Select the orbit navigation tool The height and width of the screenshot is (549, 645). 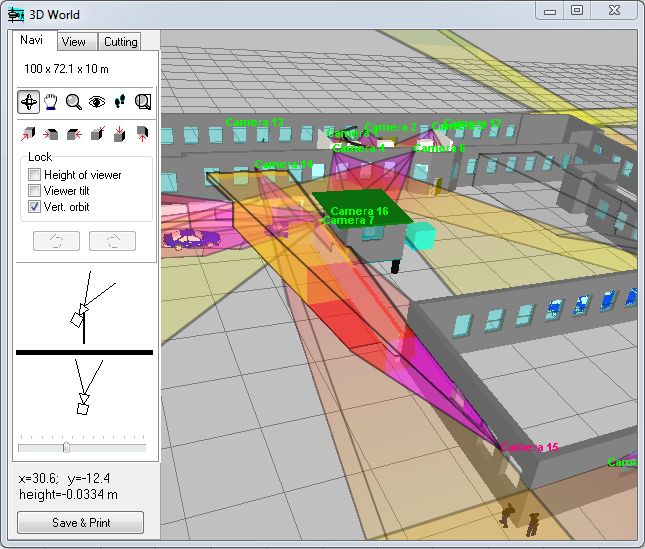28,101
